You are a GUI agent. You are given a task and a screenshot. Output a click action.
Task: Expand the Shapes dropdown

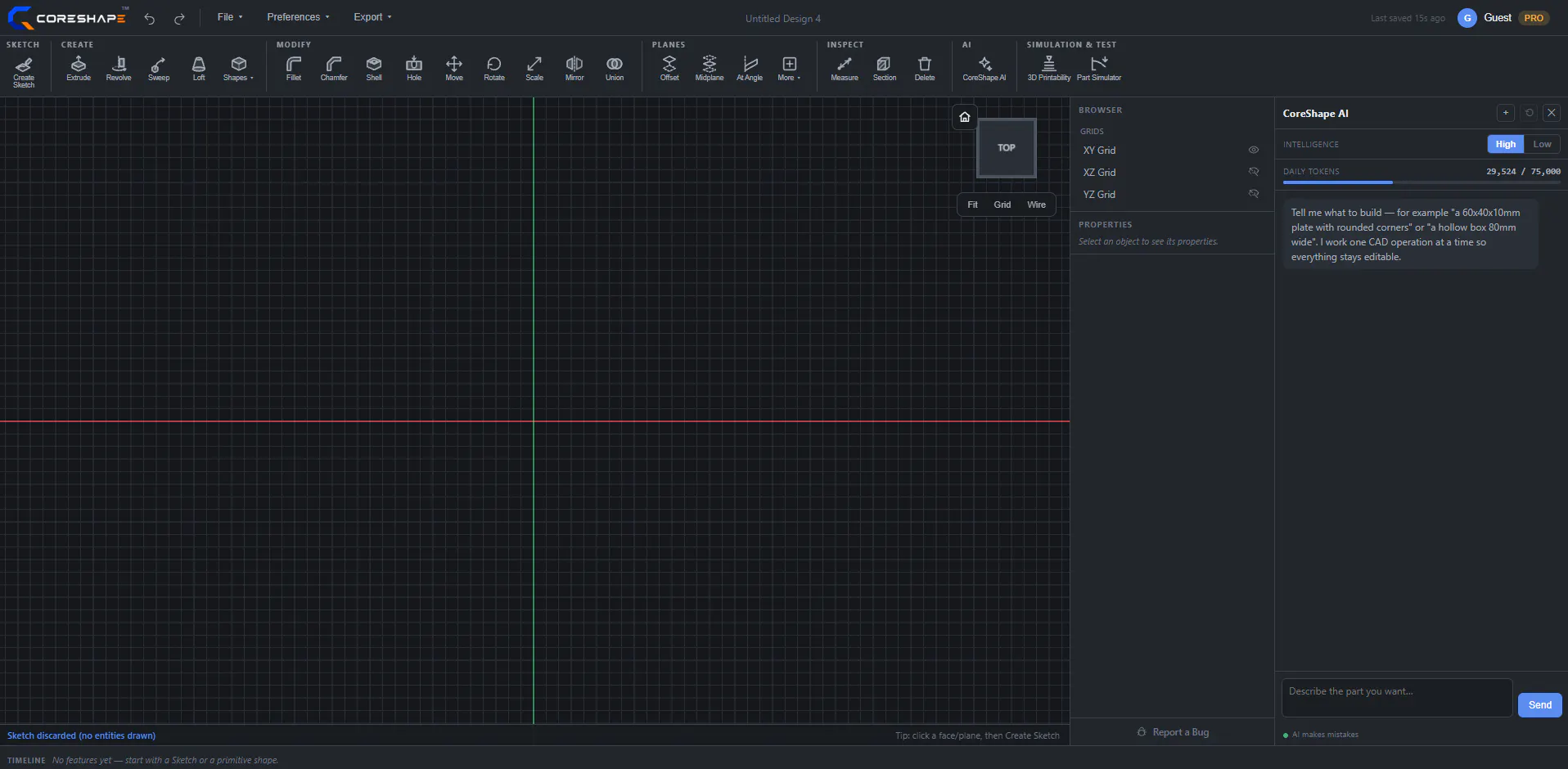238,69
